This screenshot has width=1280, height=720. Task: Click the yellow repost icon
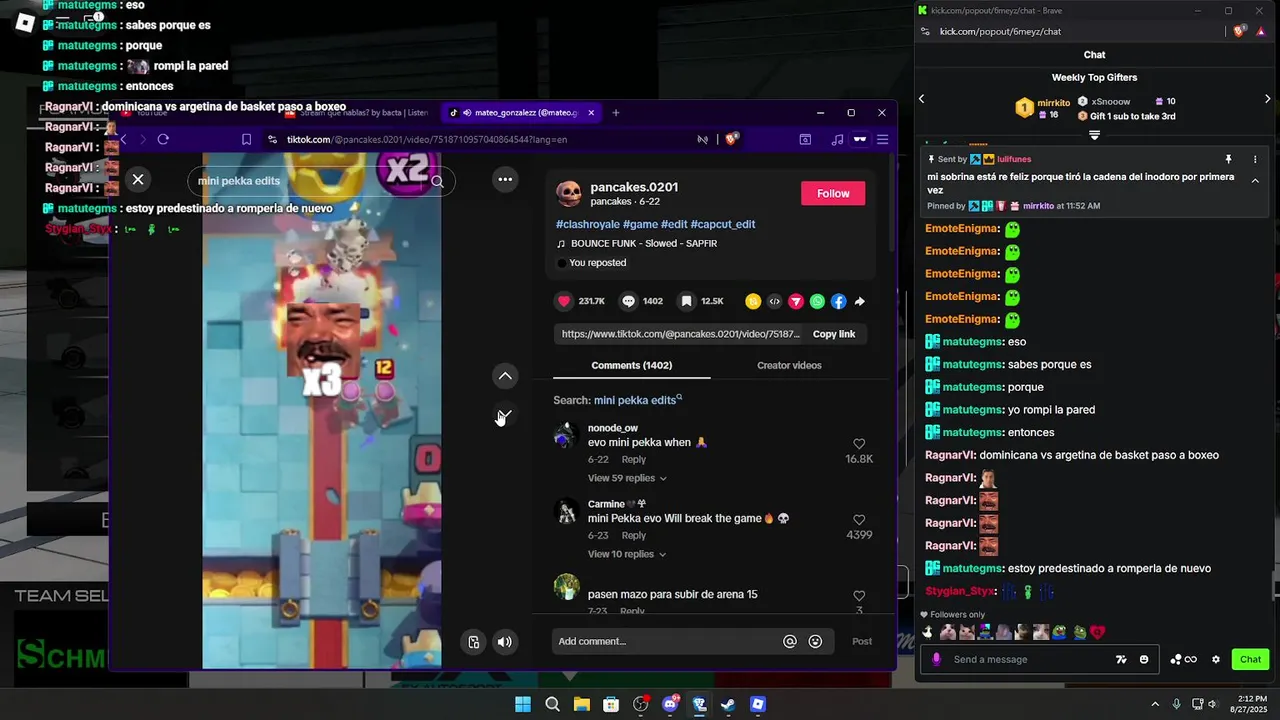click(x=753, y=301)
